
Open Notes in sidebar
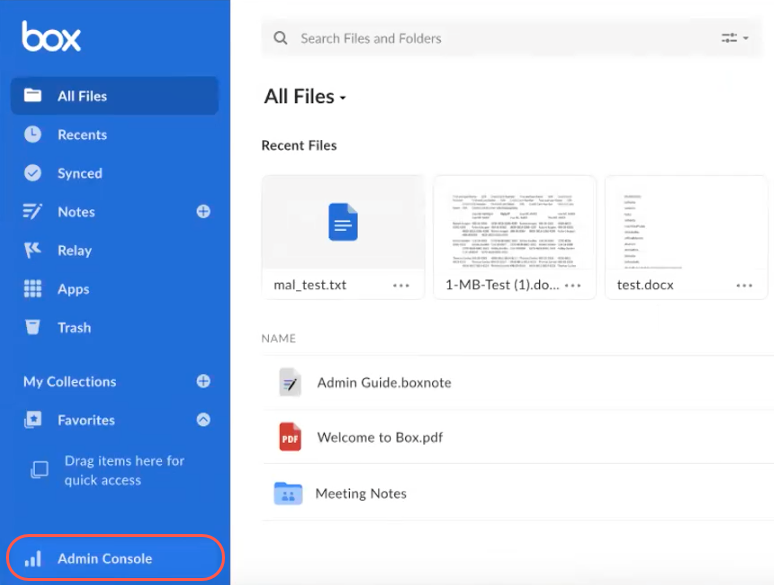pos(76,212)
